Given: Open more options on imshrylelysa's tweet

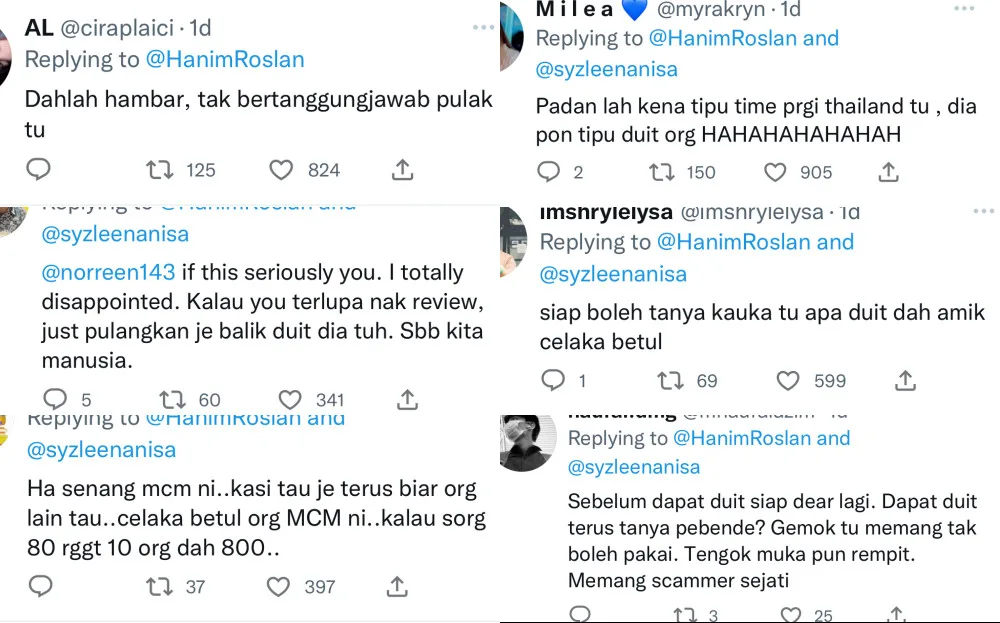Looking at the screenshot, I should [984, 211].
